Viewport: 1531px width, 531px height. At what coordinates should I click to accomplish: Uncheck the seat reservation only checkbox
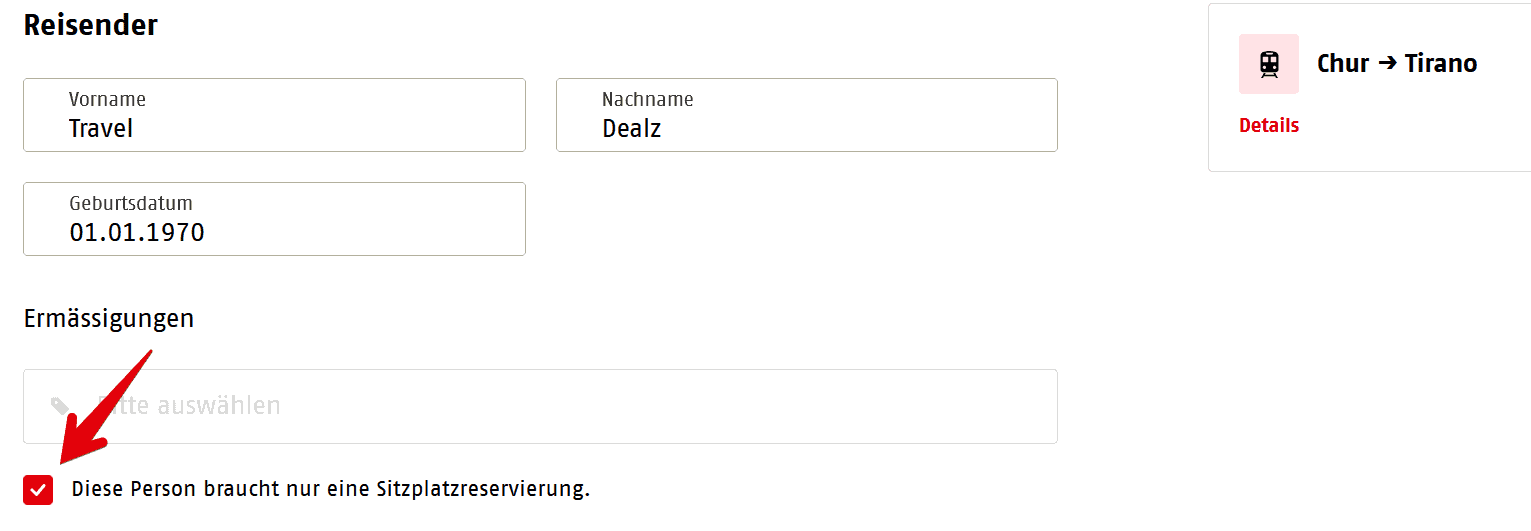pos(38,490)
